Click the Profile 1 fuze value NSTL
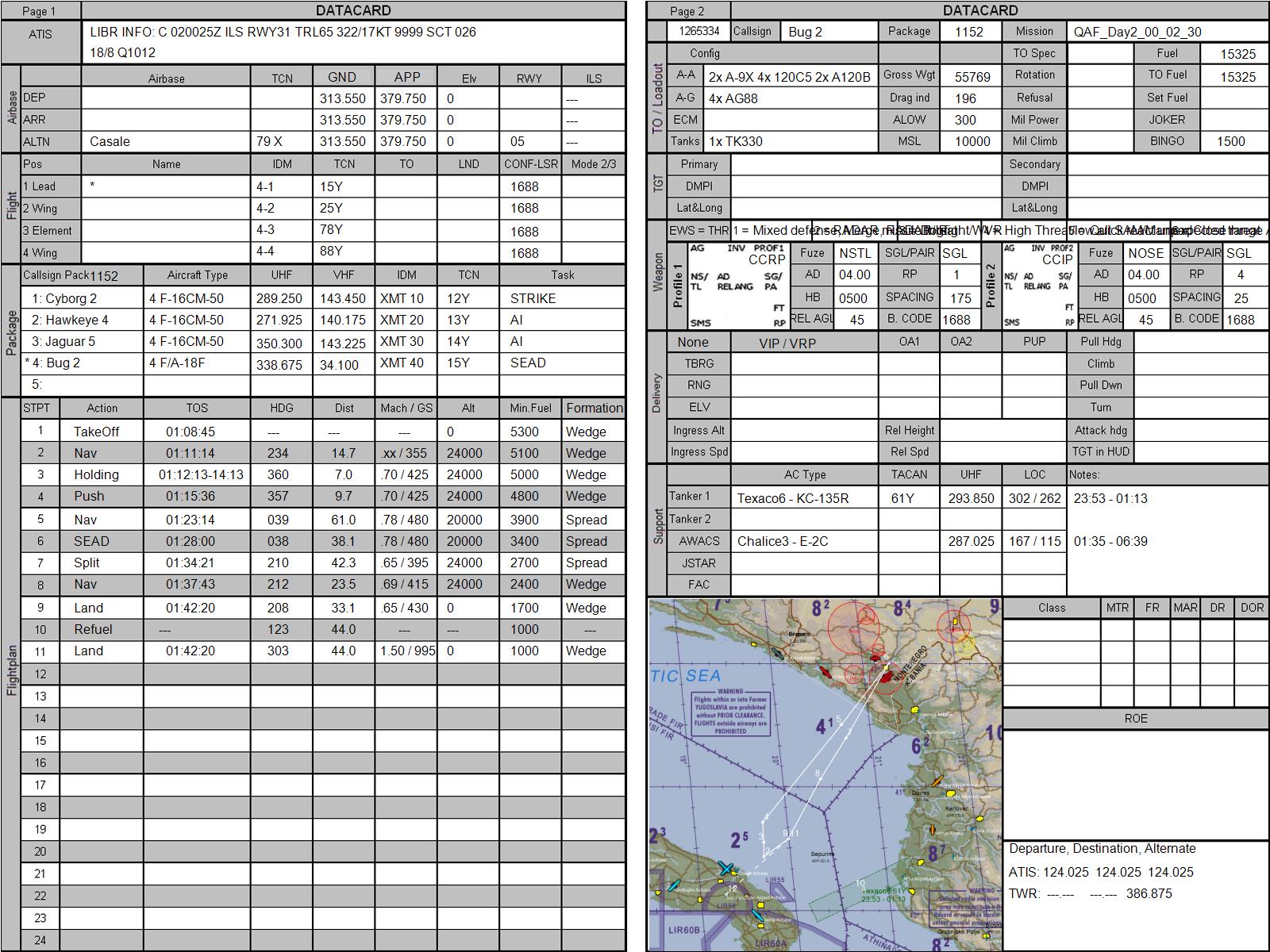Screen dimensions: 1270x952 (x=855, y=253)
